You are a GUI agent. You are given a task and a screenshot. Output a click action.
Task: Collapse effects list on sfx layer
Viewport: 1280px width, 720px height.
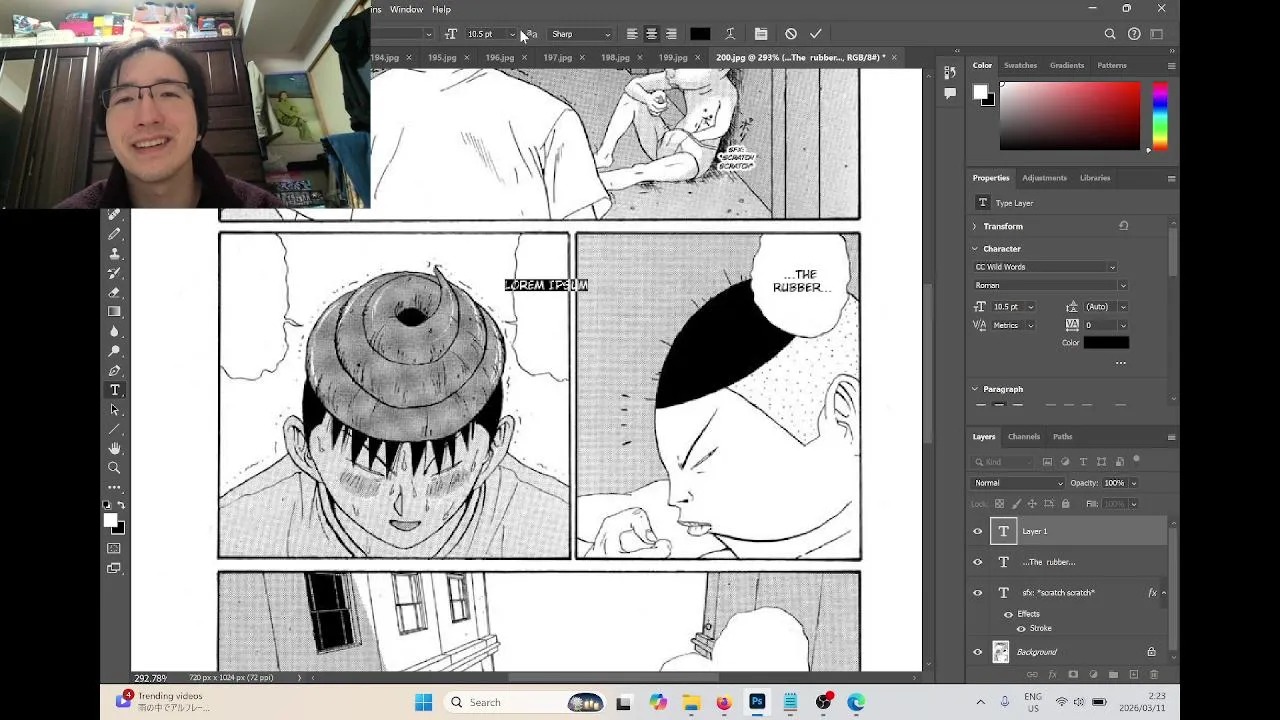pyautogui.click(x=1163, y=593)
